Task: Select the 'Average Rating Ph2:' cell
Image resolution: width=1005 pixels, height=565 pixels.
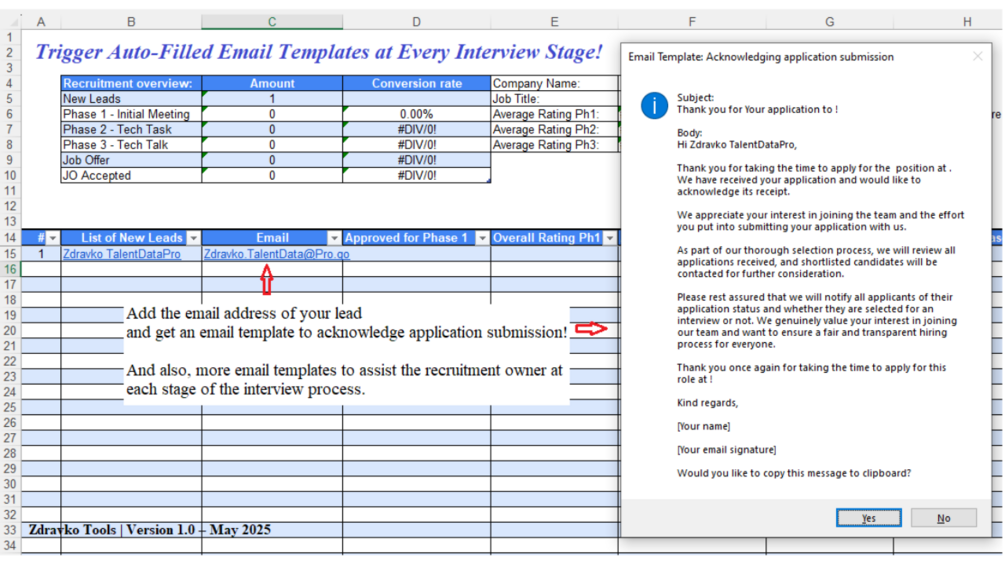Action: pyautogui.click(x=554, y=129)
